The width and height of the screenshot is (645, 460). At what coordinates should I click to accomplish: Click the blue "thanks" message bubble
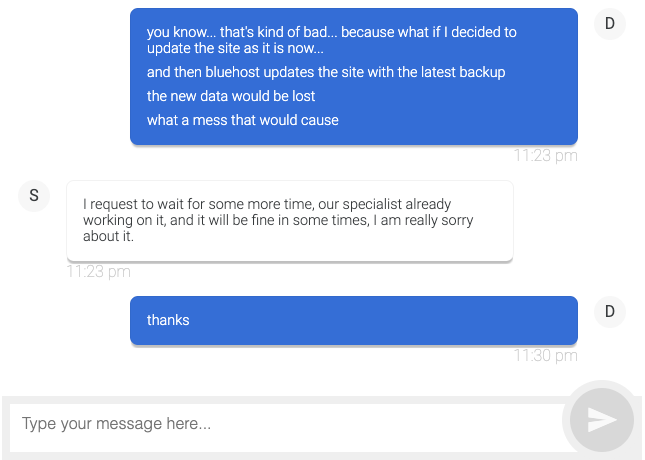tap(354, 320)
